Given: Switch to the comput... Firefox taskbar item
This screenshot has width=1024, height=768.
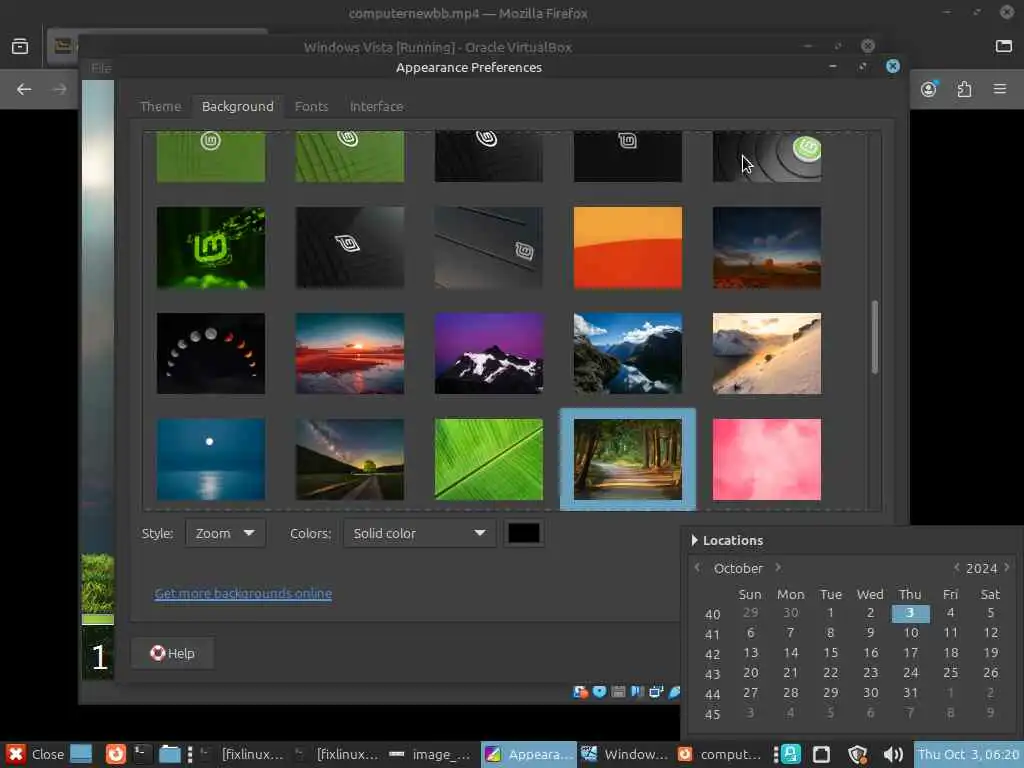Looking at the screenshot, I should tap(720, 754).
